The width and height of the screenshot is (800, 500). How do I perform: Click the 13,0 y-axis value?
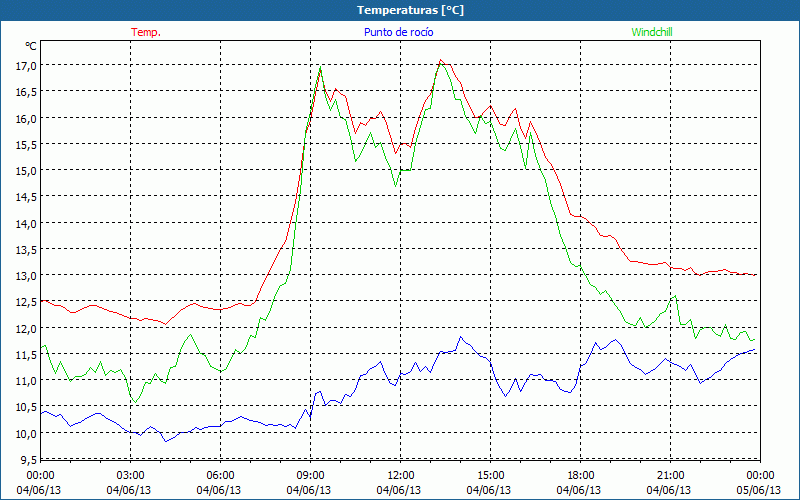[x=27, y=276]
